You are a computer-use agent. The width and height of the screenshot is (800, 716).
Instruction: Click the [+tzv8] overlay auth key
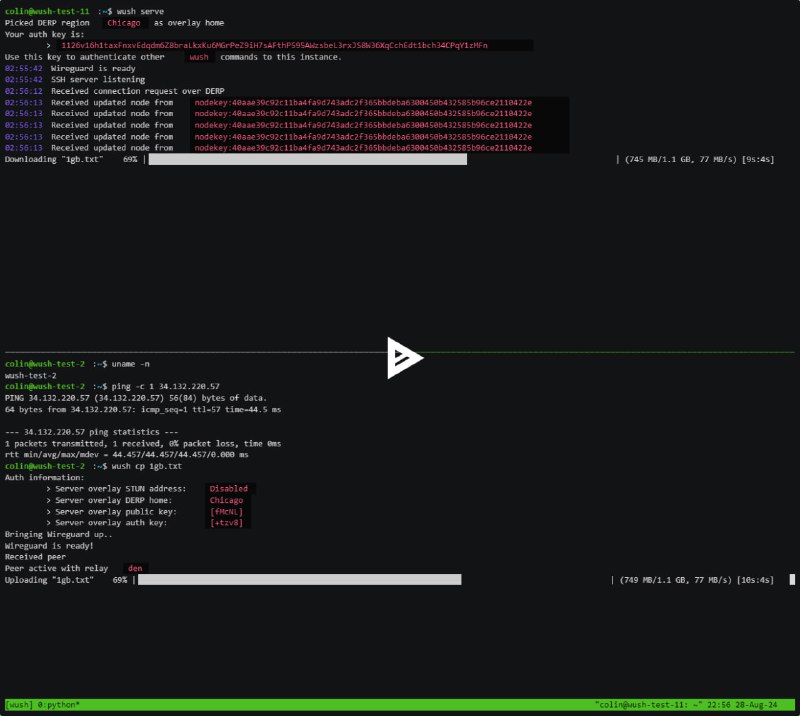click(226, 523)
